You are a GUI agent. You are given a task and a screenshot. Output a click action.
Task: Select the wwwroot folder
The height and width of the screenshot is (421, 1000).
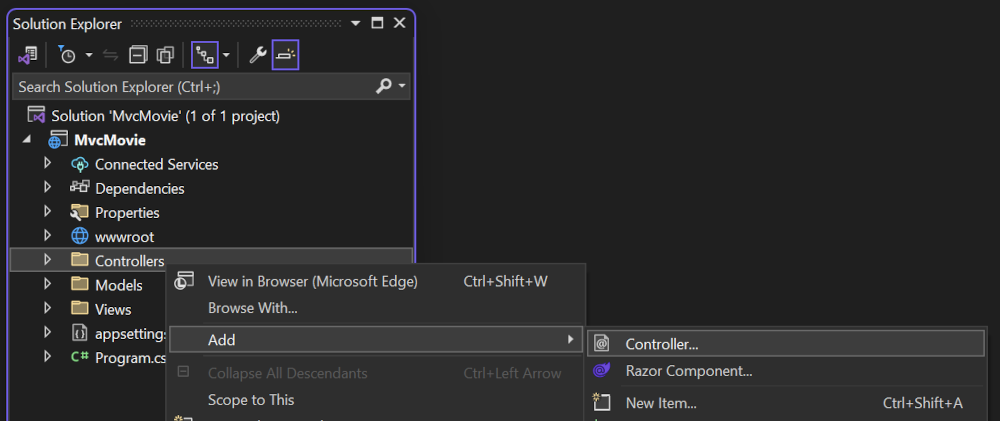(124, 237)
